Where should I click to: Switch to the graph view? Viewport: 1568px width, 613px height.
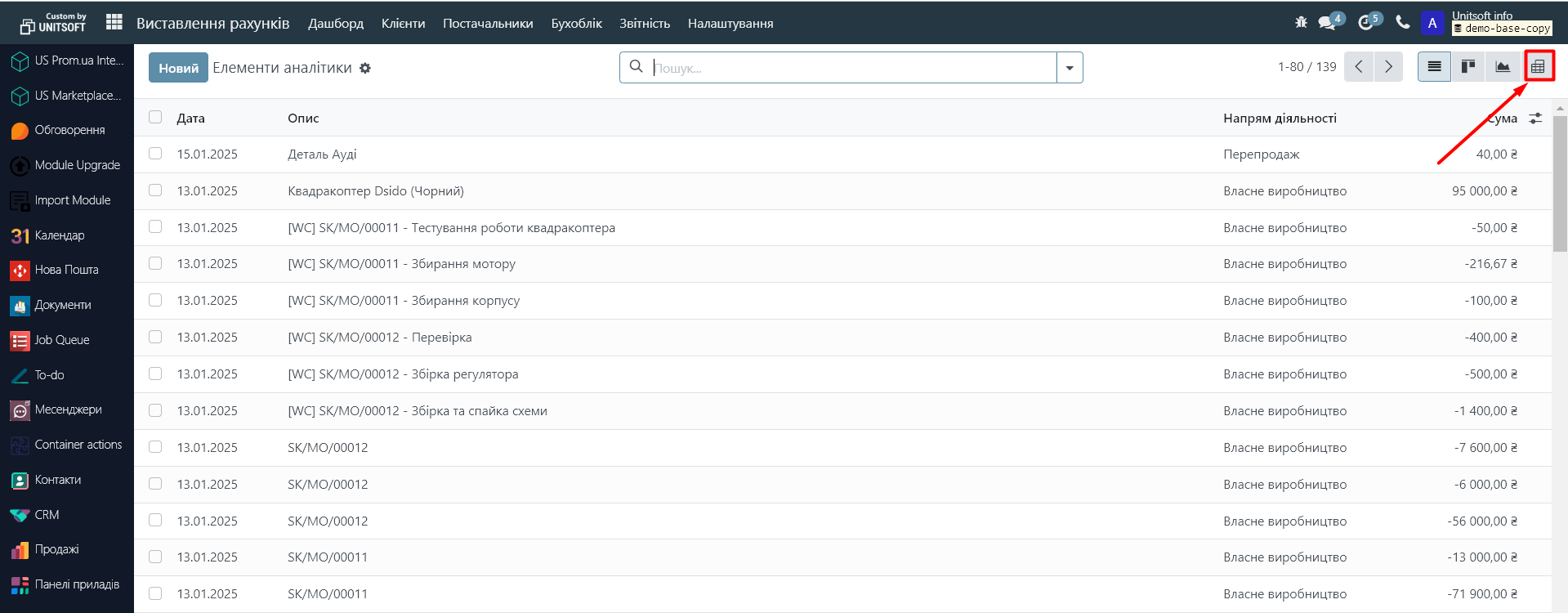[x=1502, y=67]
